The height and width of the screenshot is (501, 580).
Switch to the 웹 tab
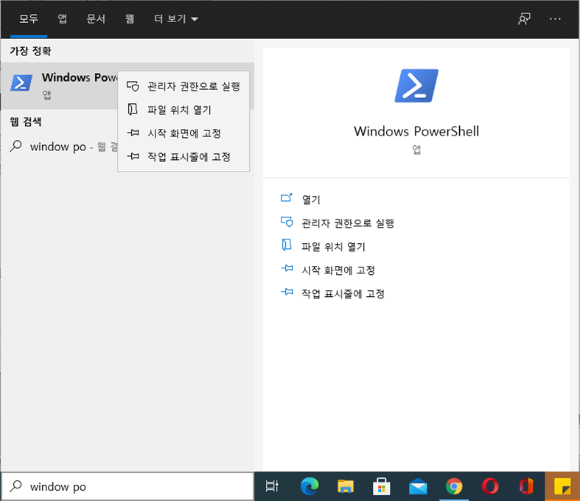coord(129,19)
